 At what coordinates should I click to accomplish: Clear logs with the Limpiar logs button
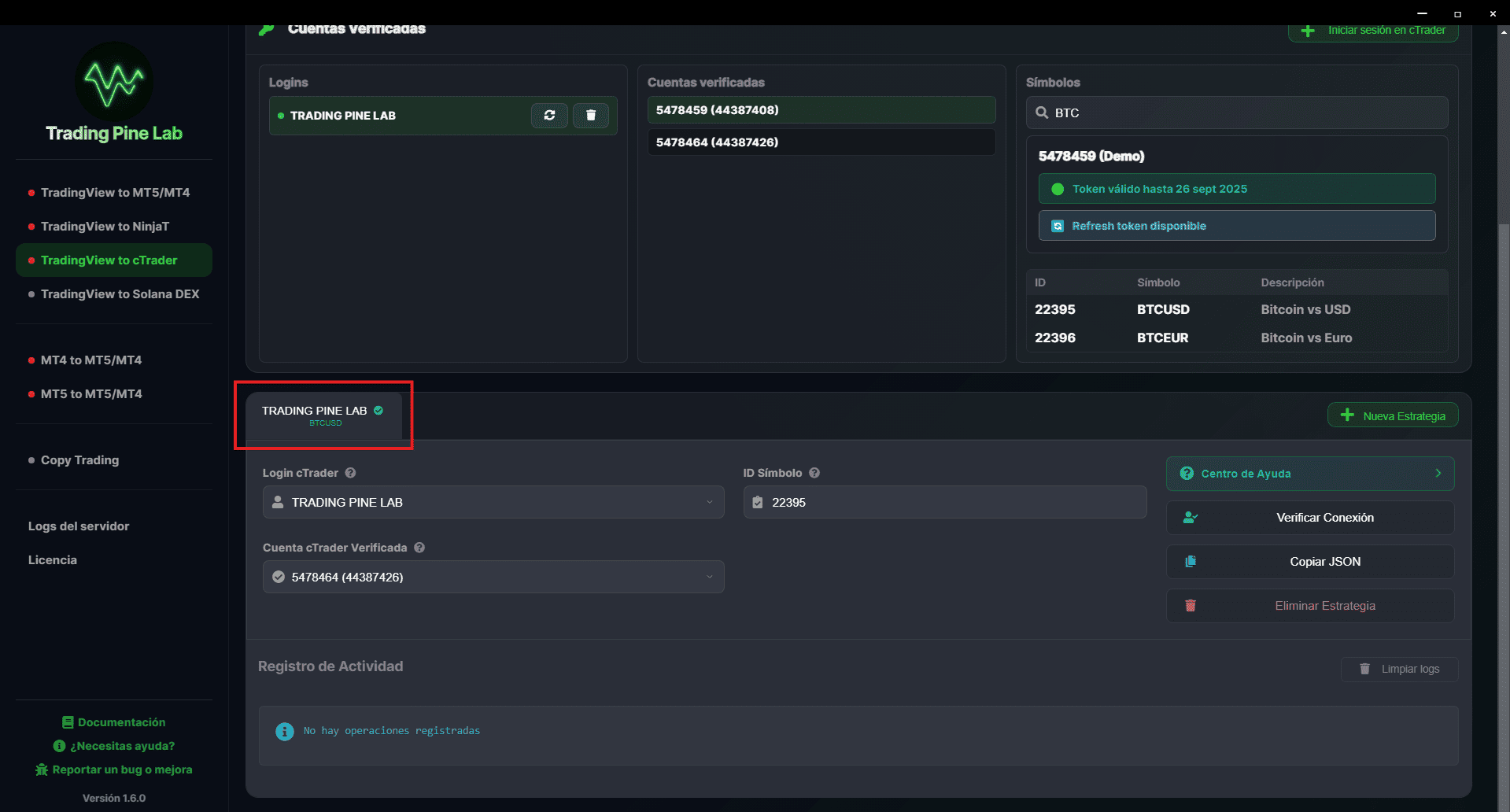point(1398,669)
